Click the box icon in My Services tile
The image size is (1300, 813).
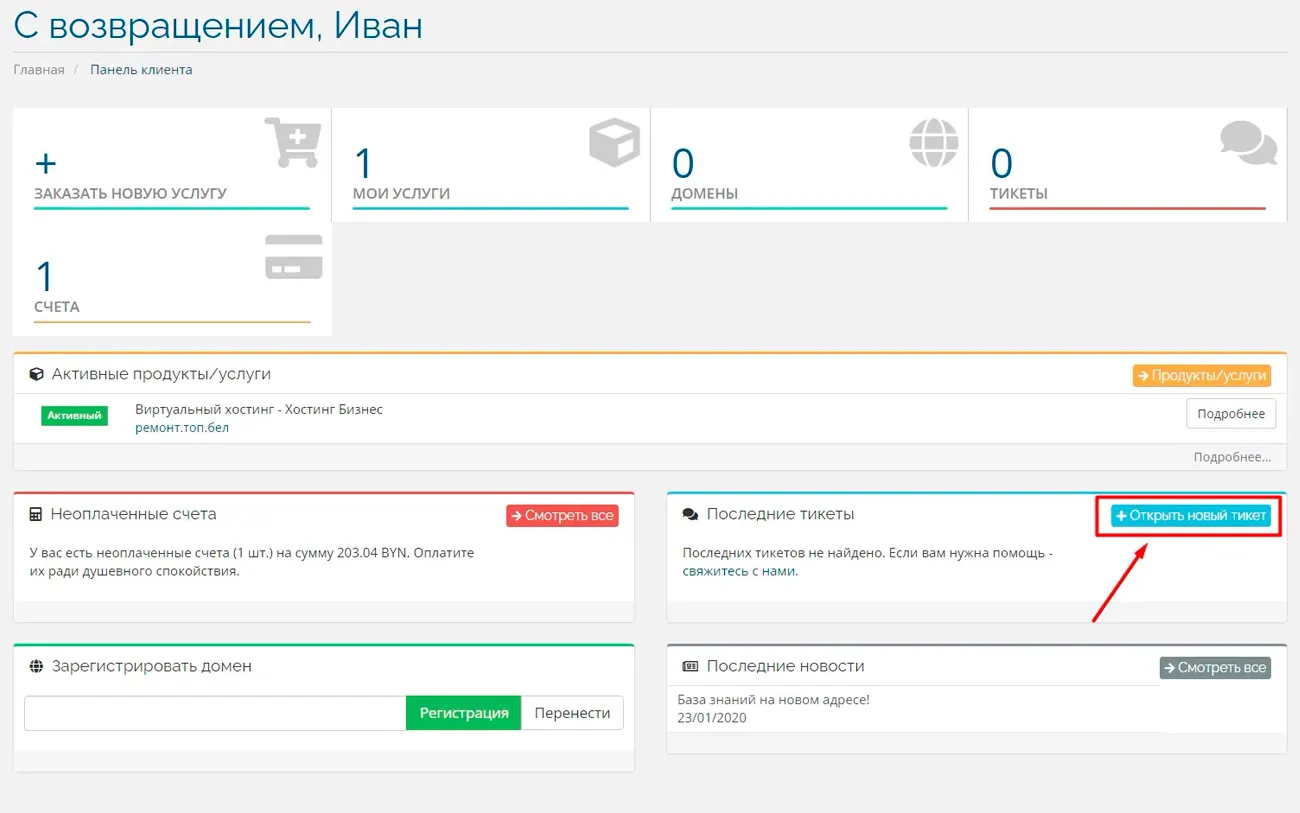[x=614, y=142]
